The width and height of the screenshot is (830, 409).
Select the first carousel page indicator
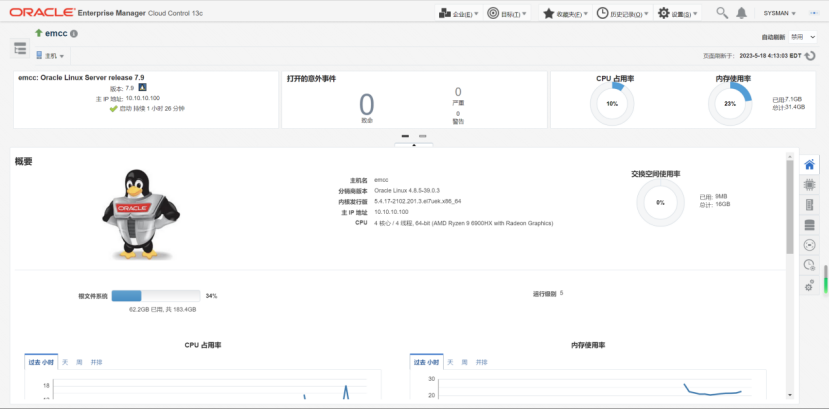pyautogui.click(x=405, y=136)
